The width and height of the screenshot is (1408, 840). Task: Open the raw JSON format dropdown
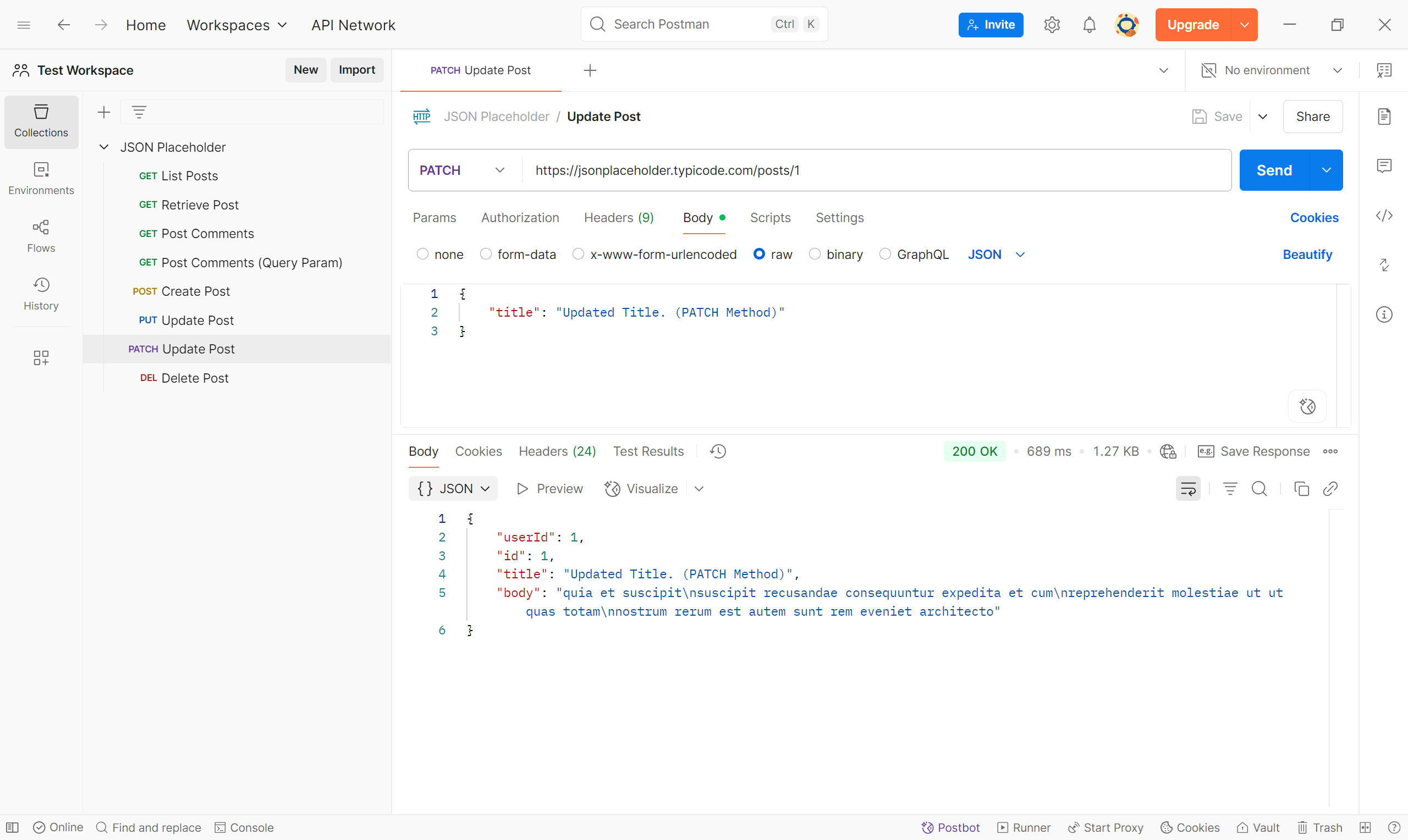pyautogui.click(x=996, y=254)
